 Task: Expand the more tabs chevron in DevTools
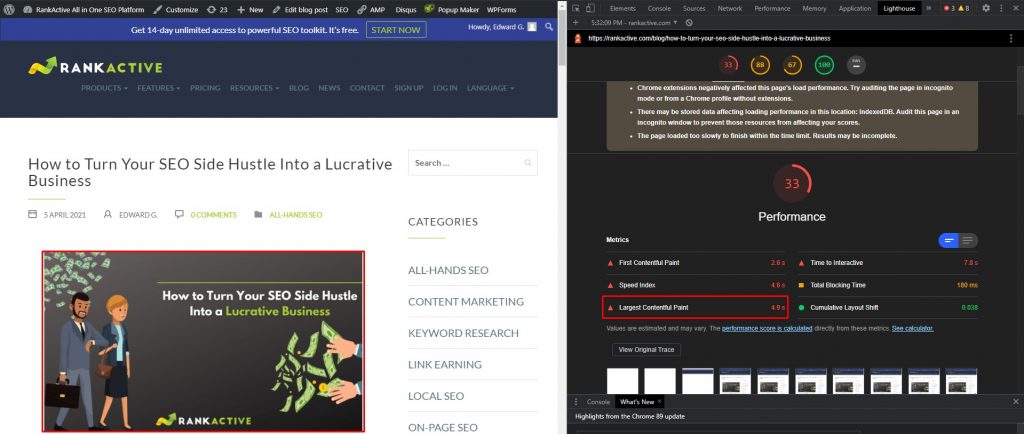click(x=929, y=8)
